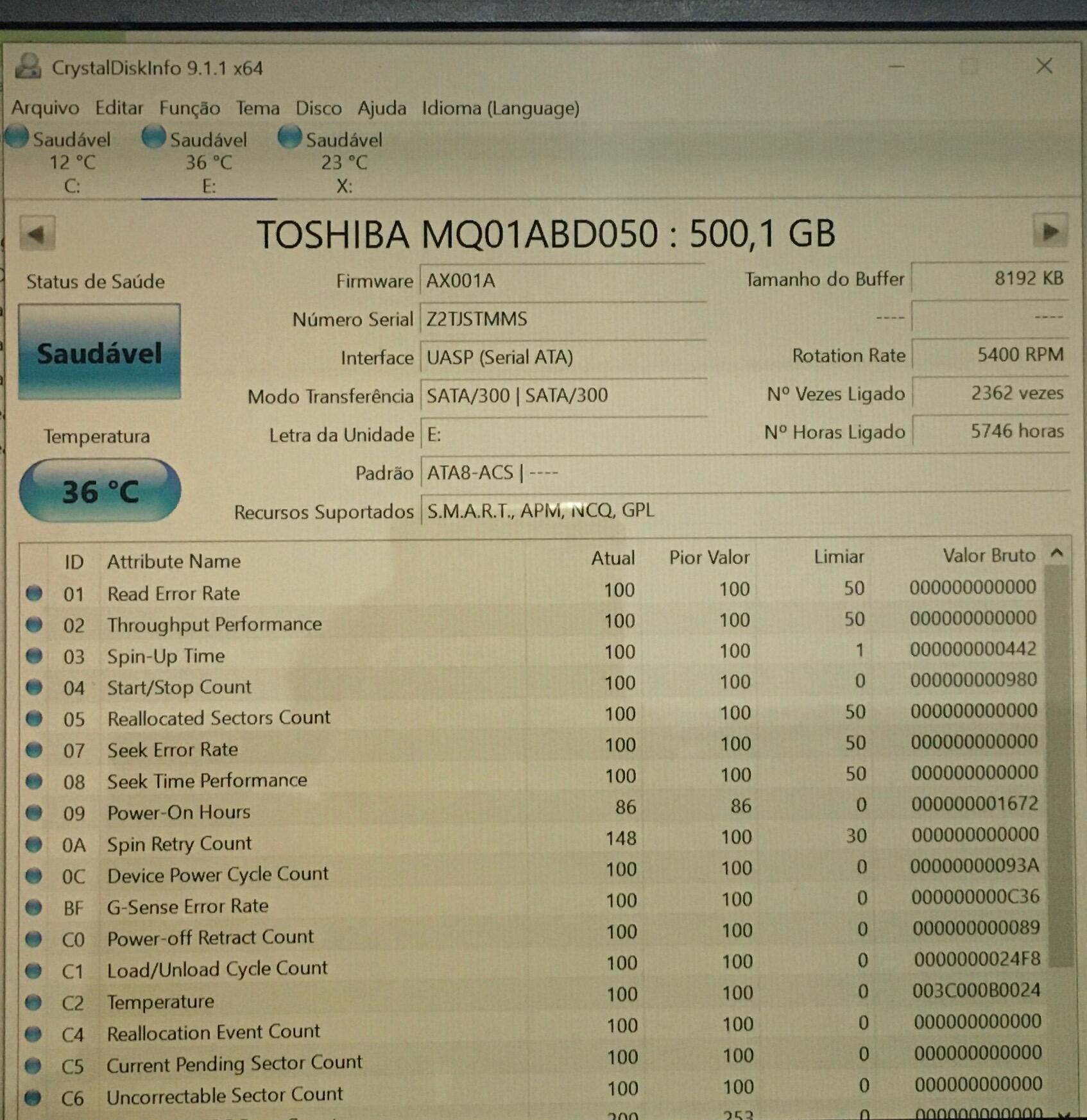Image resolution: width=1087 pixels, height=1120 pixels.
Task: Open the Ajuda menu
Action: [382, 108]
